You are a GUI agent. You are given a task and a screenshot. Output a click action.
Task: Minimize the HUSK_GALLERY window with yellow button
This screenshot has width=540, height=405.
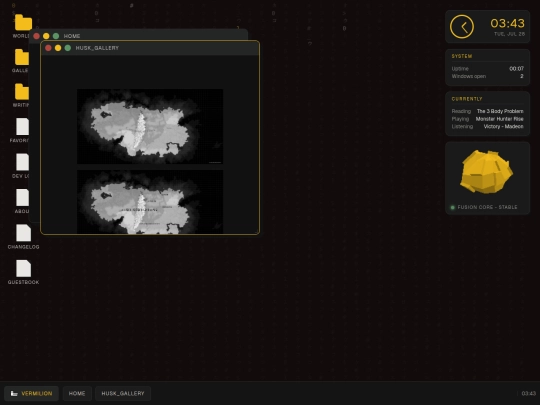click(58, 48)
